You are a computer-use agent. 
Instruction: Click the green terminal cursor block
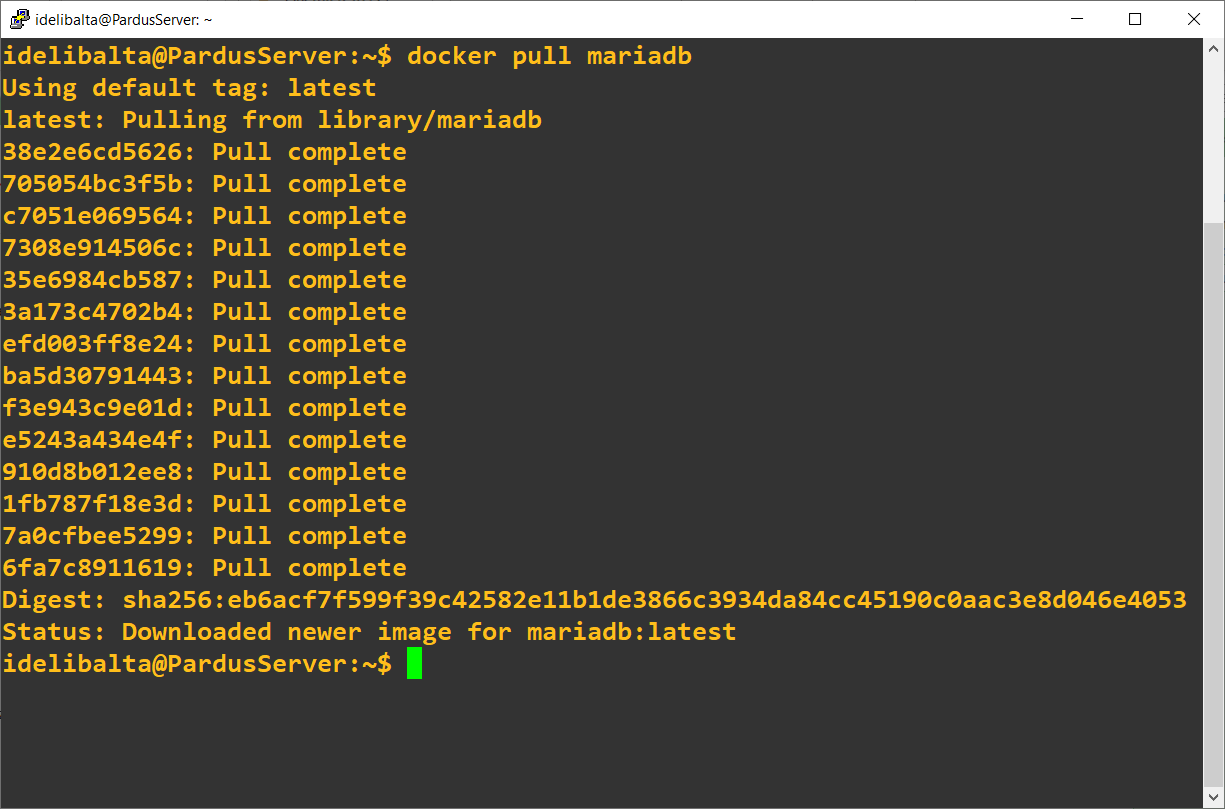tap(414, 663)
